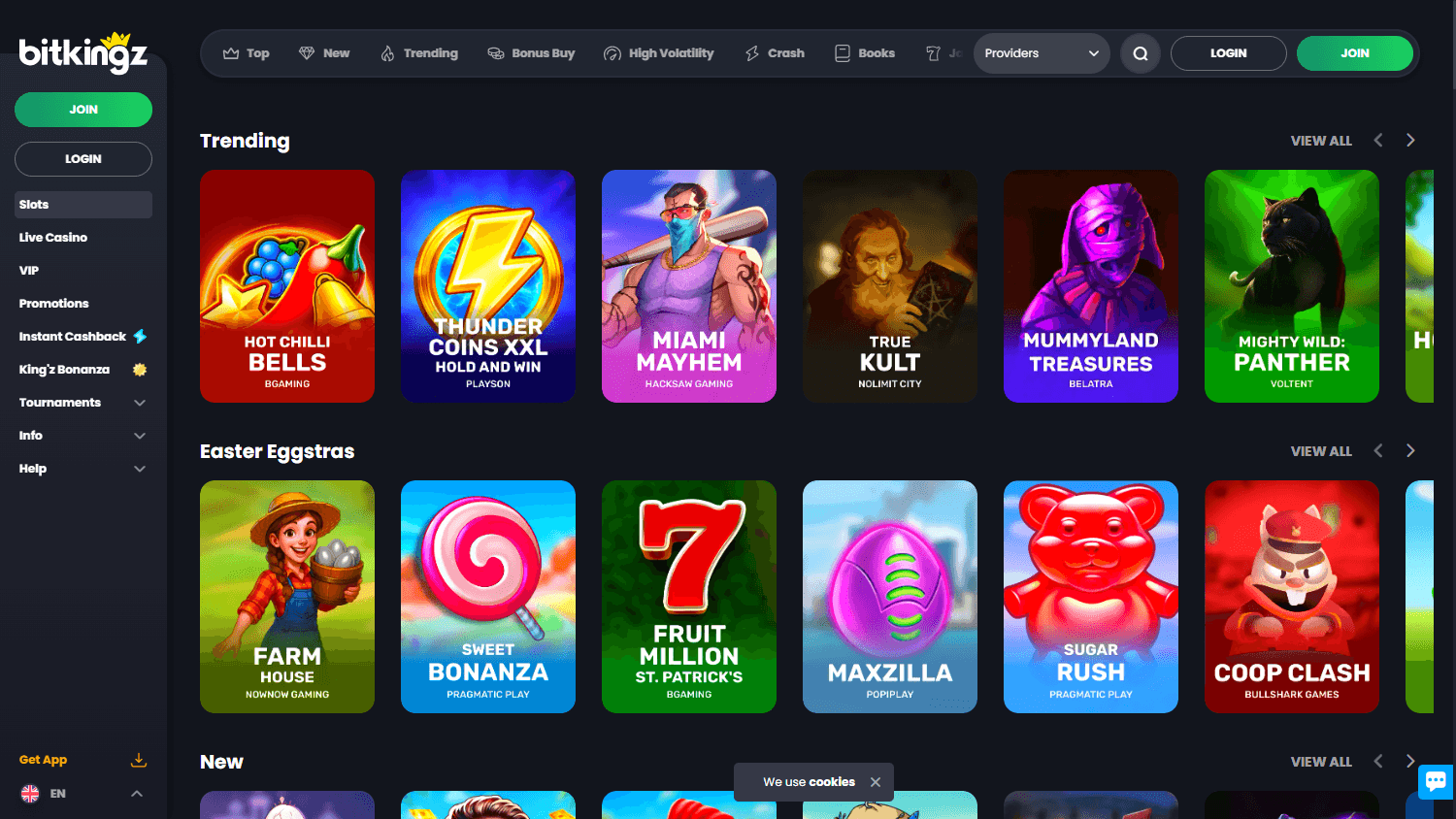Expand the Tournaments sidebar section
The height and width of the screenshot is (819, 1456).
click(x=83, y=402)
